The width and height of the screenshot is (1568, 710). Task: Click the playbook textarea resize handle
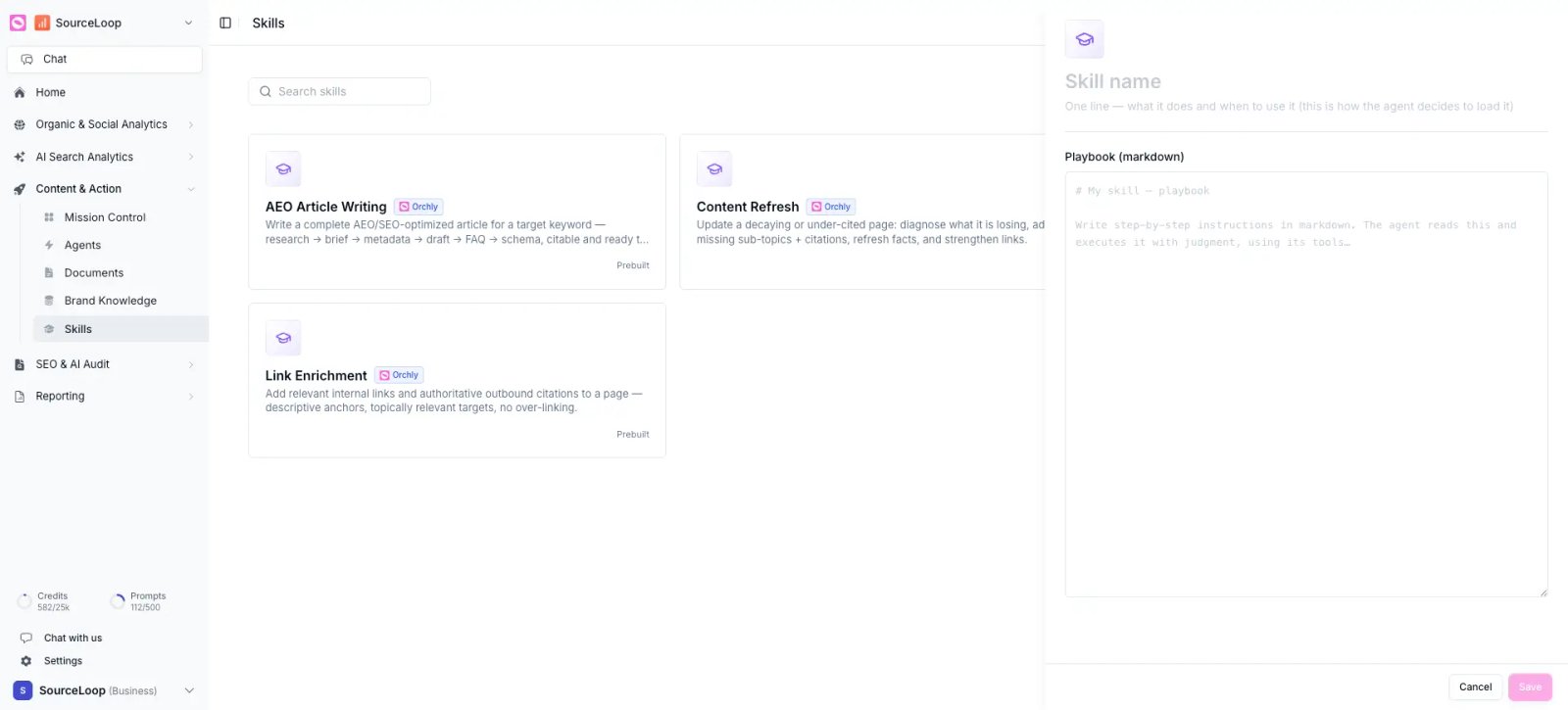(x=1543, y=592)
